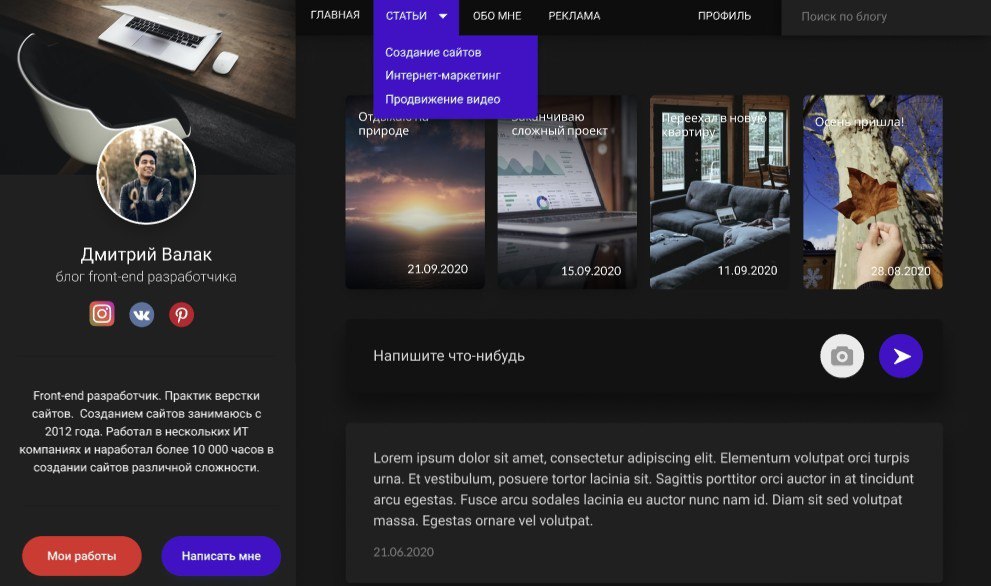Open the sunset story dated 21.09.2020
This screenshot has height=586, width=991.
click(415, 192)
